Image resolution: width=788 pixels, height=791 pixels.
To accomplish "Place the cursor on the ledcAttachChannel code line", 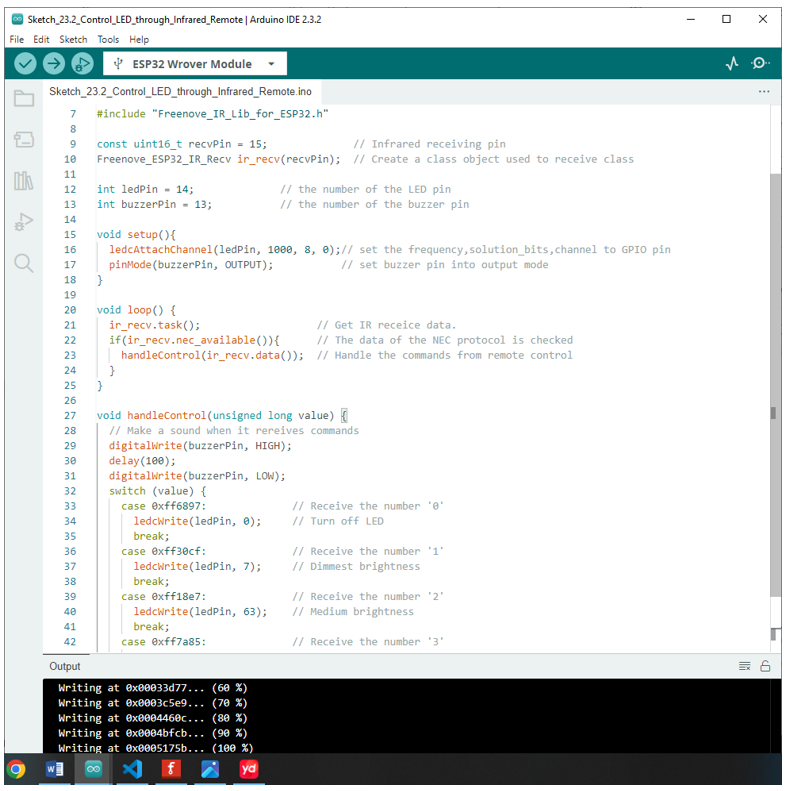I will pos(383,250).
